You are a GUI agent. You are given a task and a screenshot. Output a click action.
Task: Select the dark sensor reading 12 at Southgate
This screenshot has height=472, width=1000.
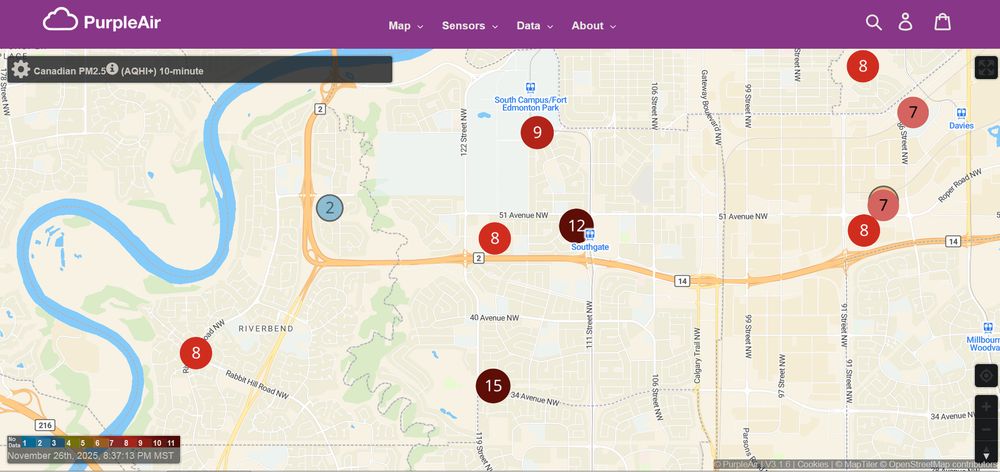(576, 225)
